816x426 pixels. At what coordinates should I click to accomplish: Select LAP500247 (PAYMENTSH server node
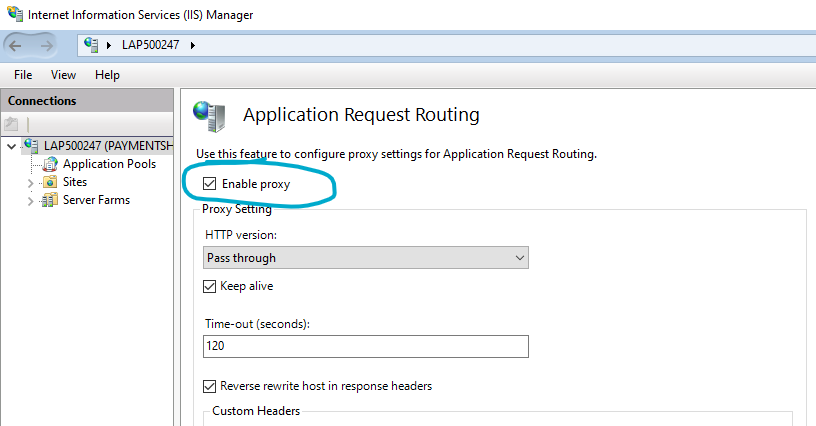coord(108,146)
